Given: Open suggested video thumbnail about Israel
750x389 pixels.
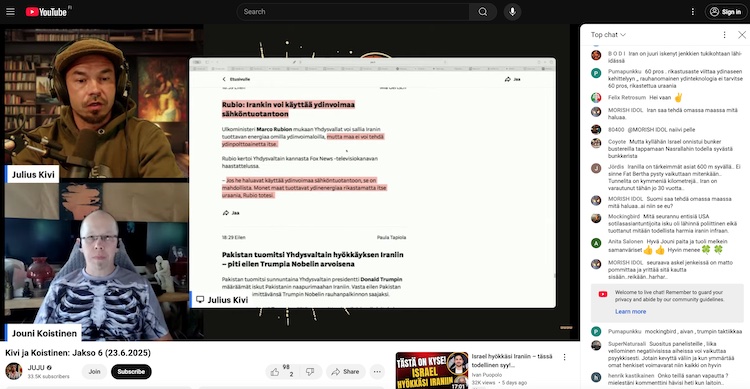Looking at the screenshot, I should (x=431, y=370).
